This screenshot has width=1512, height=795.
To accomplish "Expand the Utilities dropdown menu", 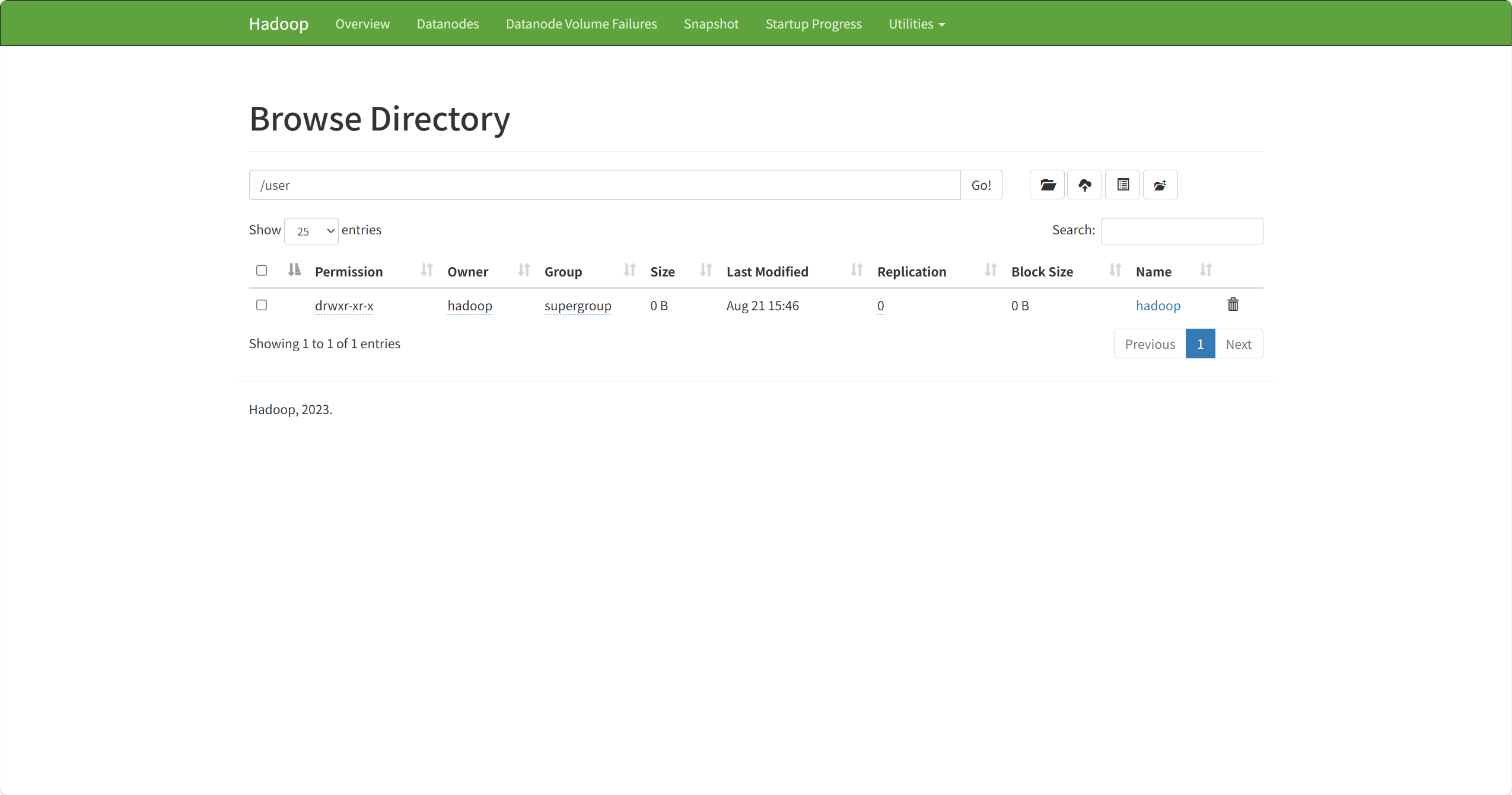I will (x=916, y=24).
